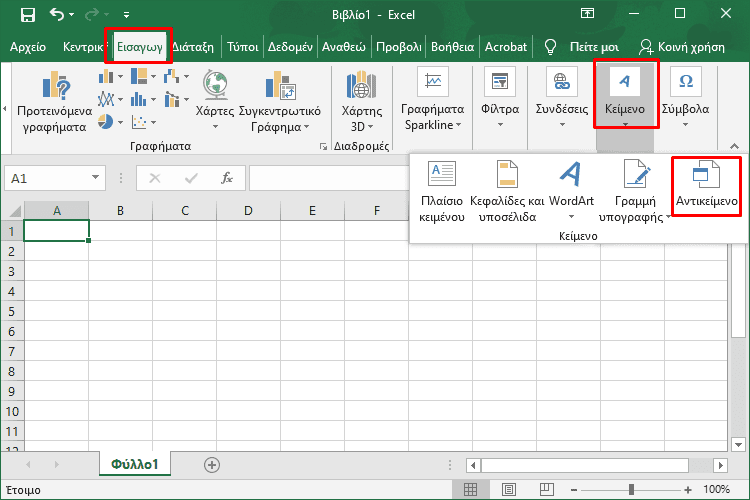The height and width of the screenshot is (500, 750).
Task: Click the Name Box showing A1
Action: point(47,178)
